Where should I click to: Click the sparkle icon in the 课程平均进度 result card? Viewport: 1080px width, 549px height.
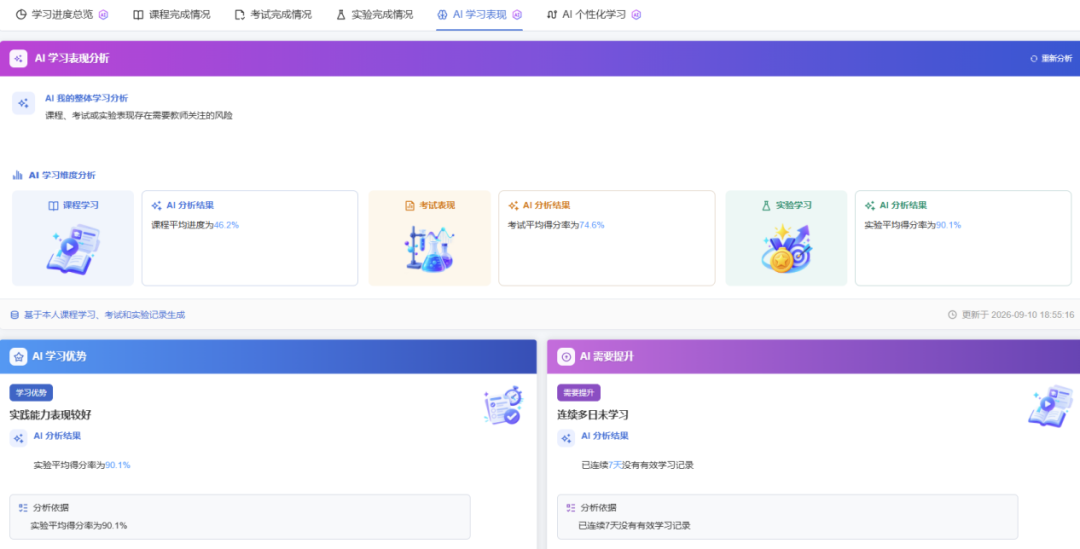pos(156,205)
